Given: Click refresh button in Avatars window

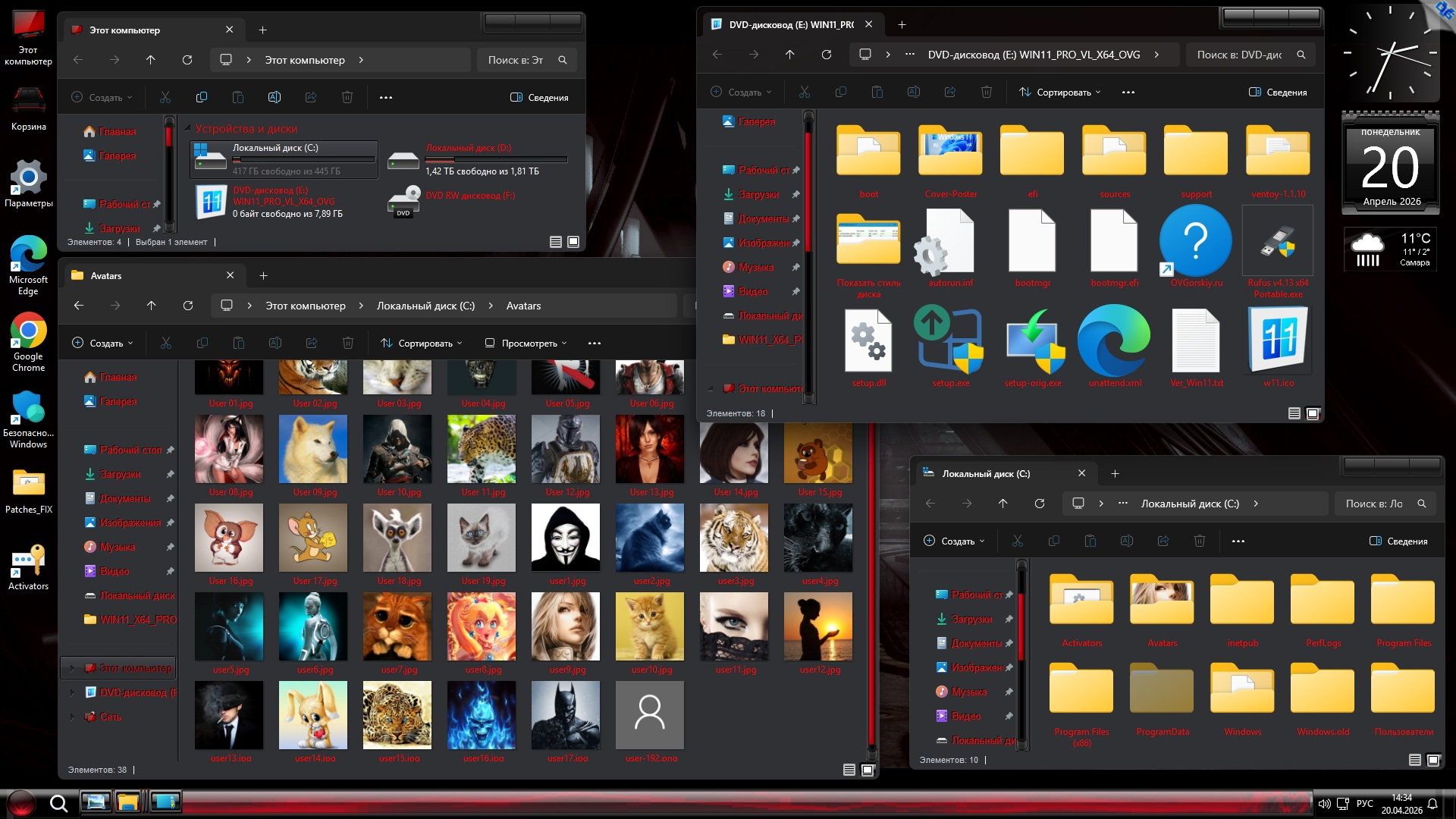Looking at the screenshot, I should click(x=188, y=306).
